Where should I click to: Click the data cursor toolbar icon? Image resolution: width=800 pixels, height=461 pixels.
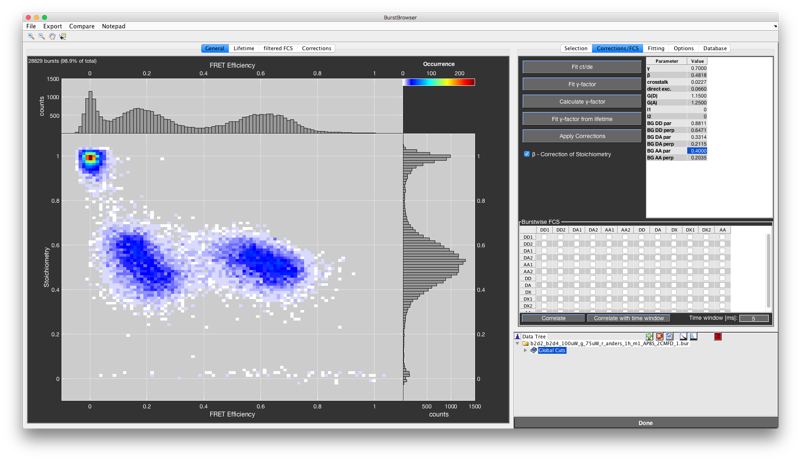63,36
